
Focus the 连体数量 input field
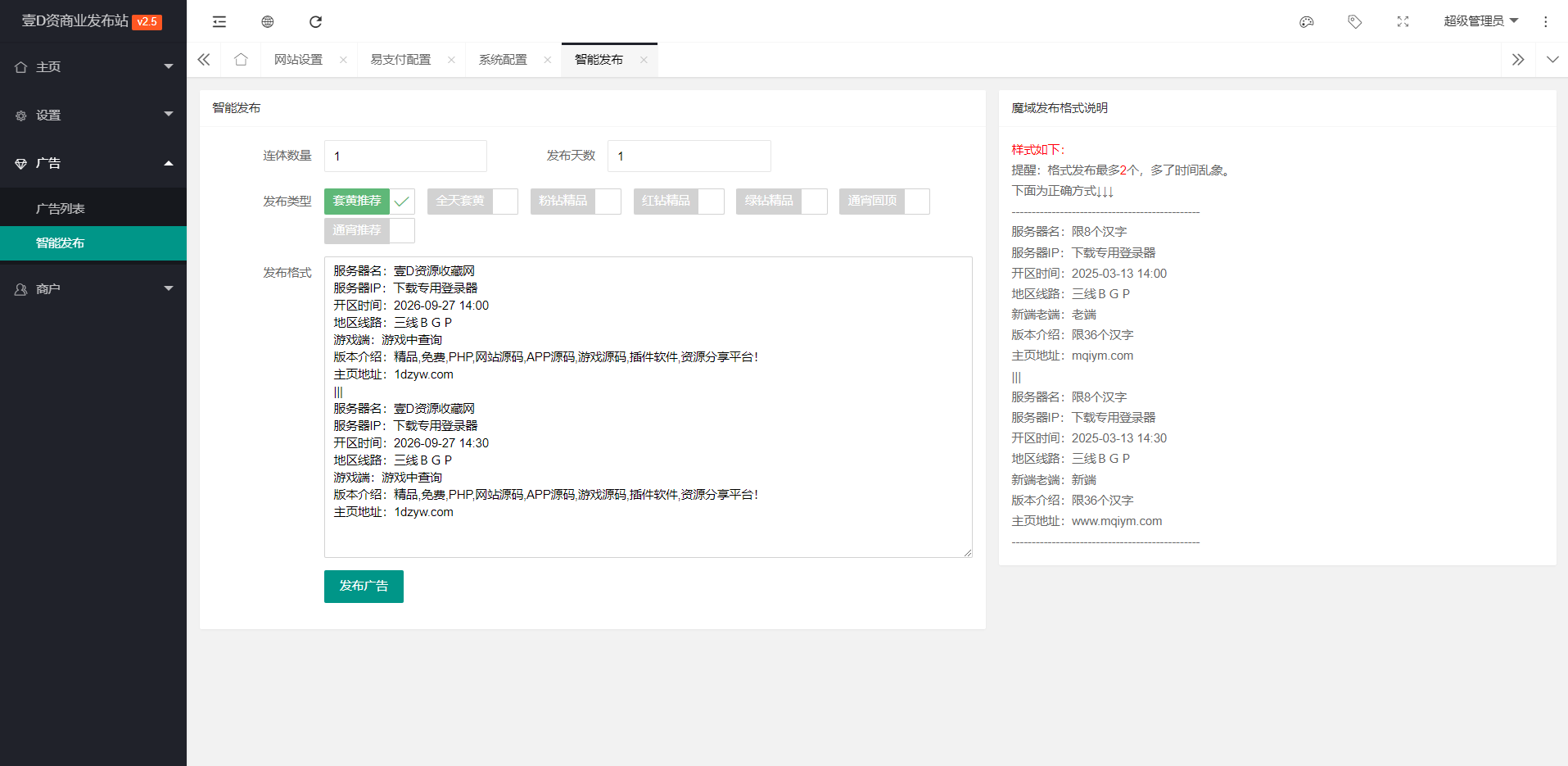(x=405, y=156)
